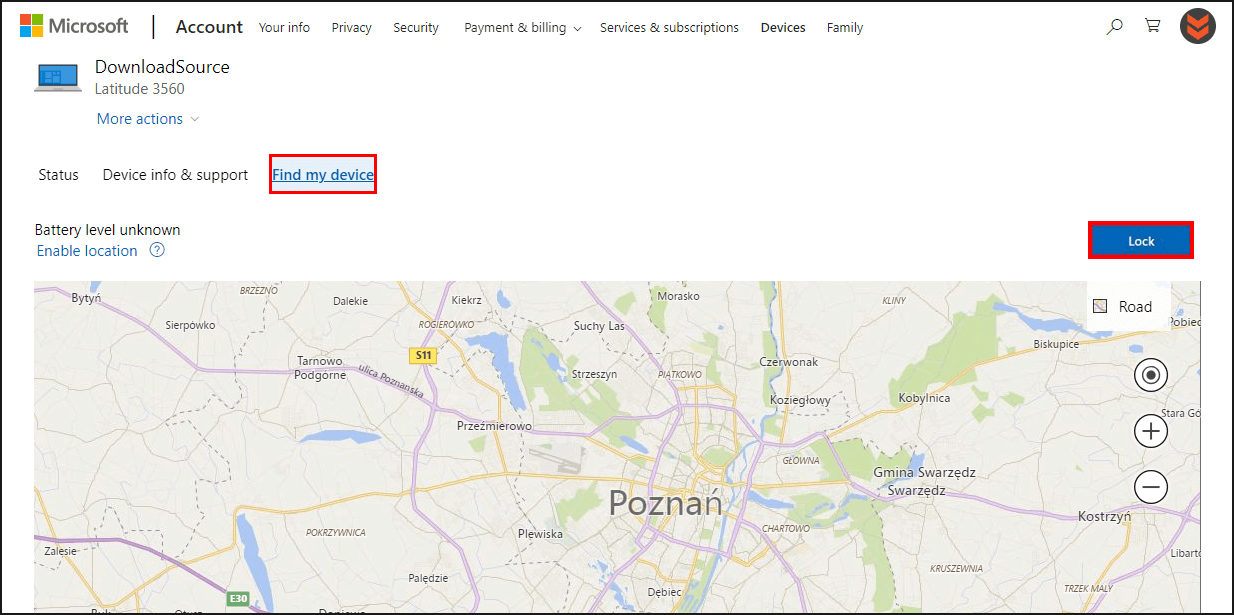
Task: Open the Security section
Action: coord(416,28)
